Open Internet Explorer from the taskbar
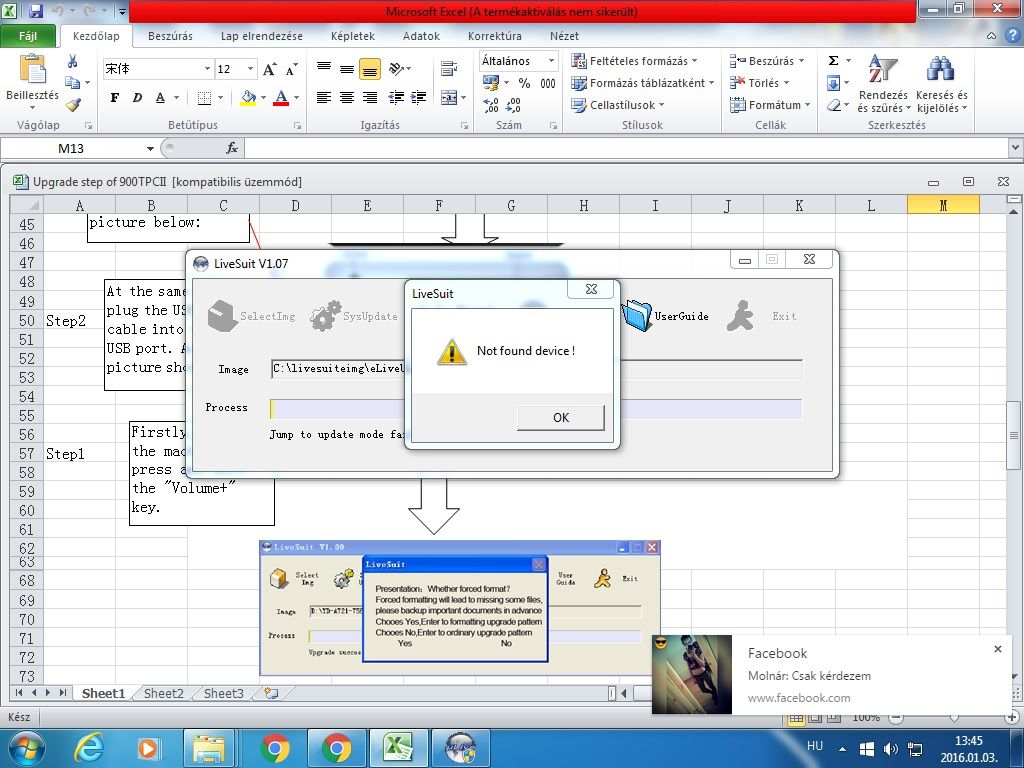Screen dimensions: 1024x768 tap(88, 748)
